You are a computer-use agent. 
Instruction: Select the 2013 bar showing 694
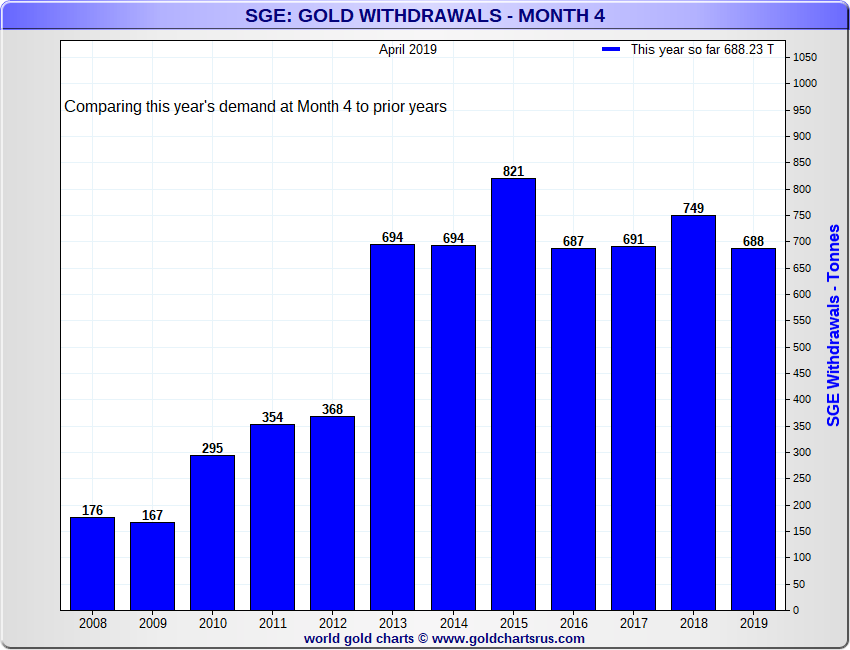392,427
